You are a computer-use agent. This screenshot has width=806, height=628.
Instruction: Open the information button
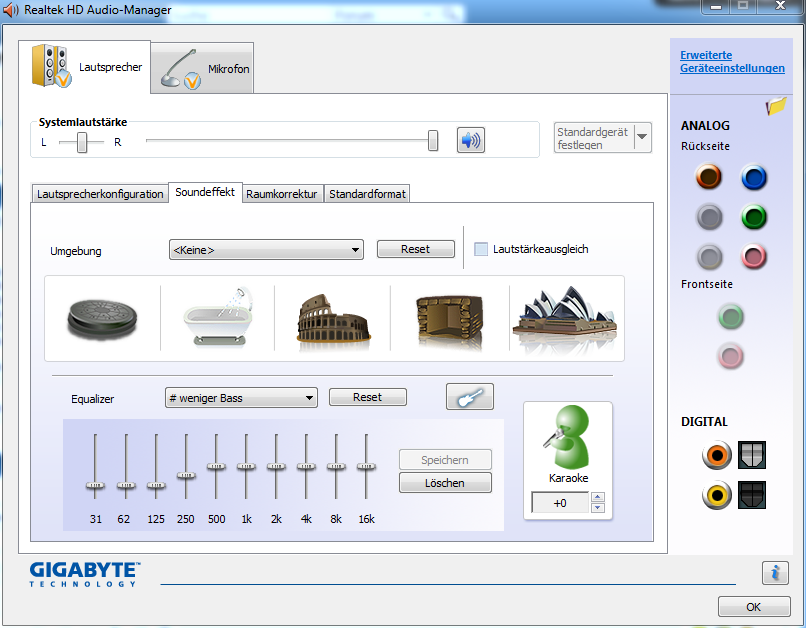[x=775, y=572]
